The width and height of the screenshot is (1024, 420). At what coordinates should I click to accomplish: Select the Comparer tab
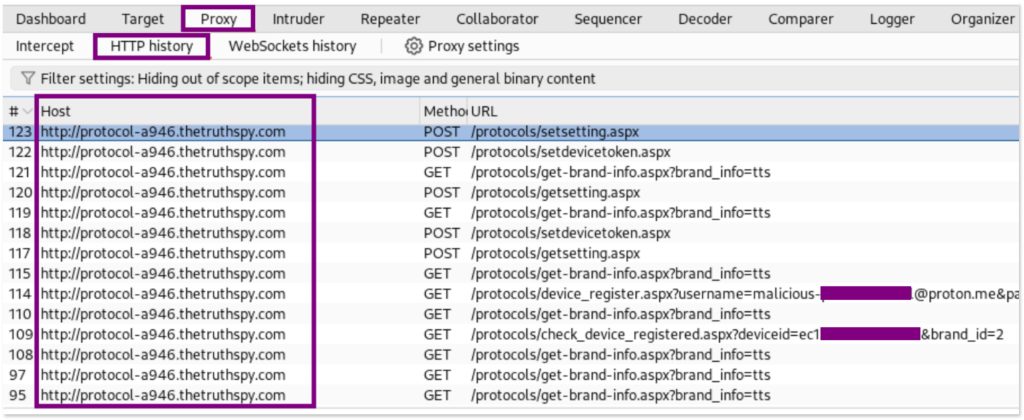pos(803,19)
